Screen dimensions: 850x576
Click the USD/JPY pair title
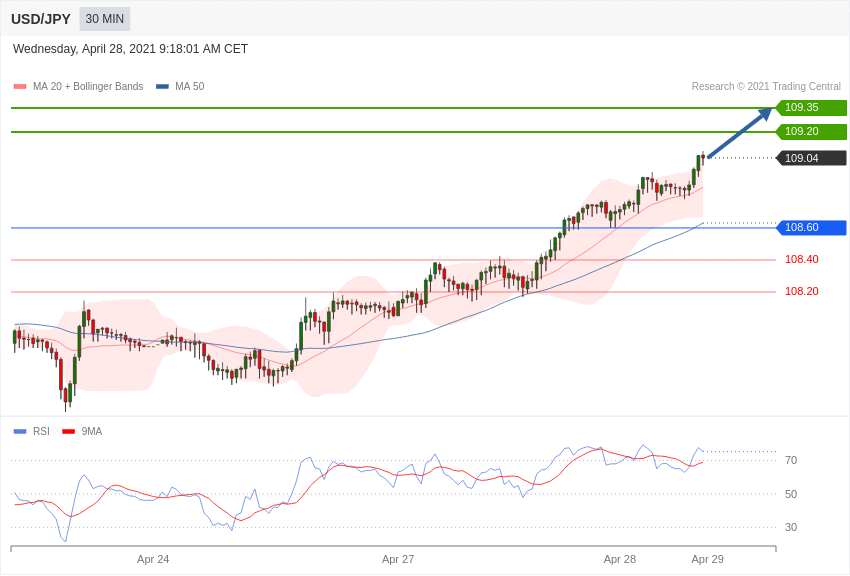(41, 19)
